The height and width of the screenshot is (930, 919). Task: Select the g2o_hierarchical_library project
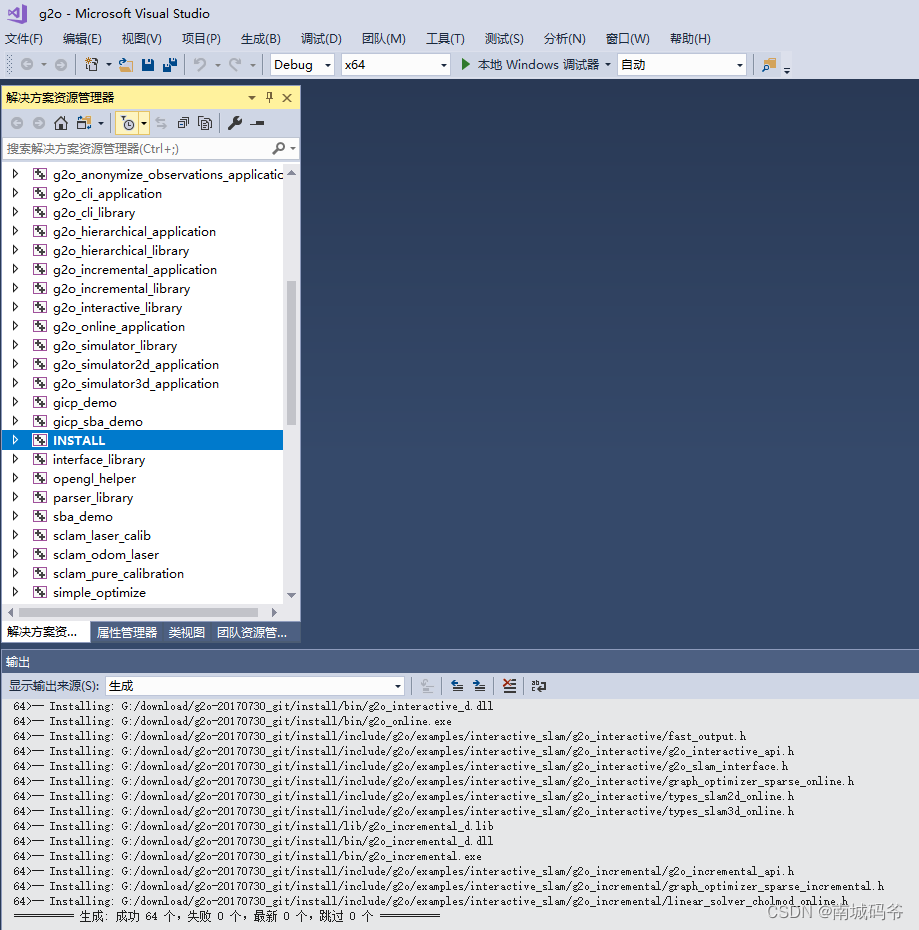coord(121,250)
